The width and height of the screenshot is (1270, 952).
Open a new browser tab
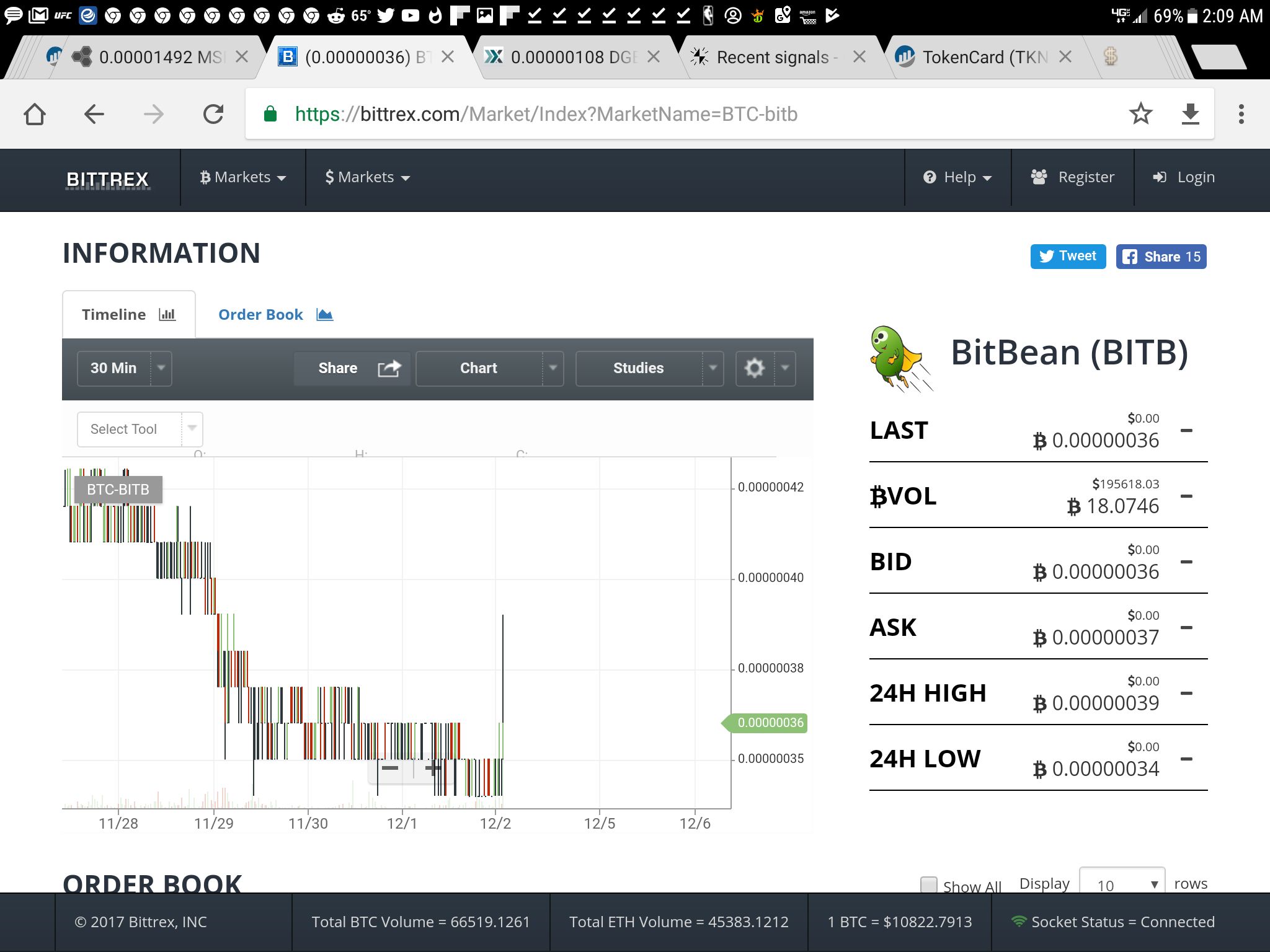(1219, 57)
